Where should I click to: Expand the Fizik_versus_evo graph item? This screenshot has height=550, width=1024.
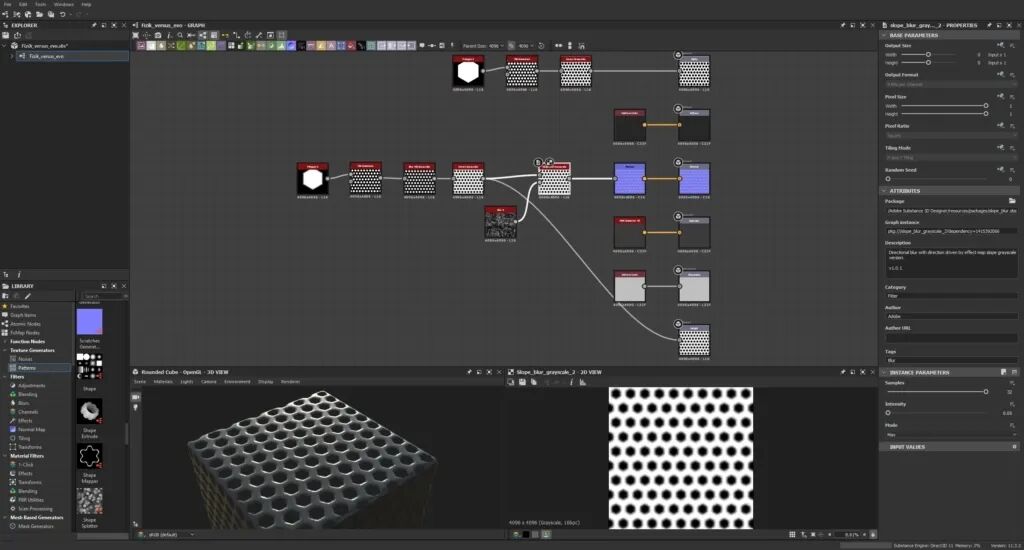coord(12,56)
